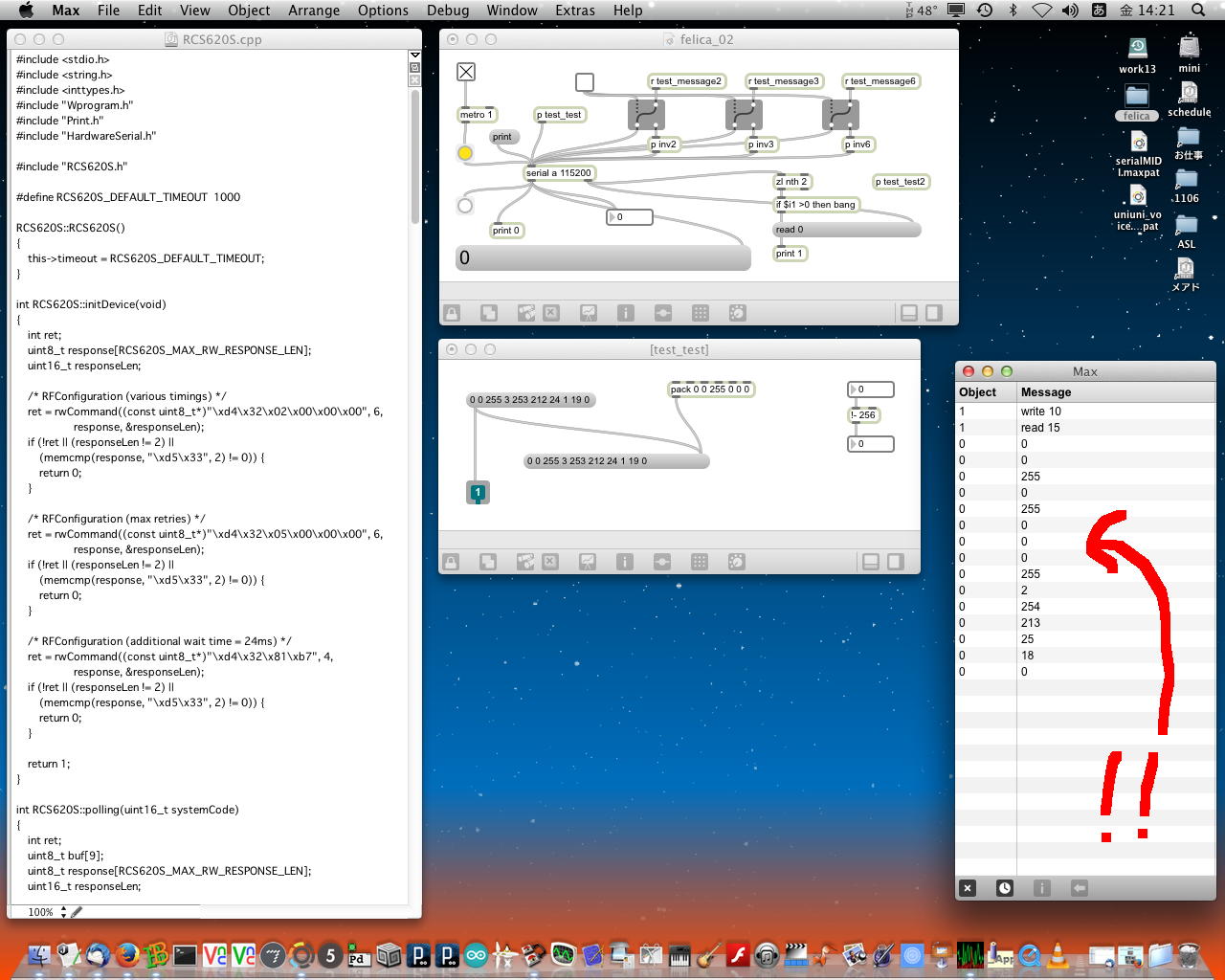Open presentation mode icon in felica_02 window
1225x980 pixels.
point(589,313)
